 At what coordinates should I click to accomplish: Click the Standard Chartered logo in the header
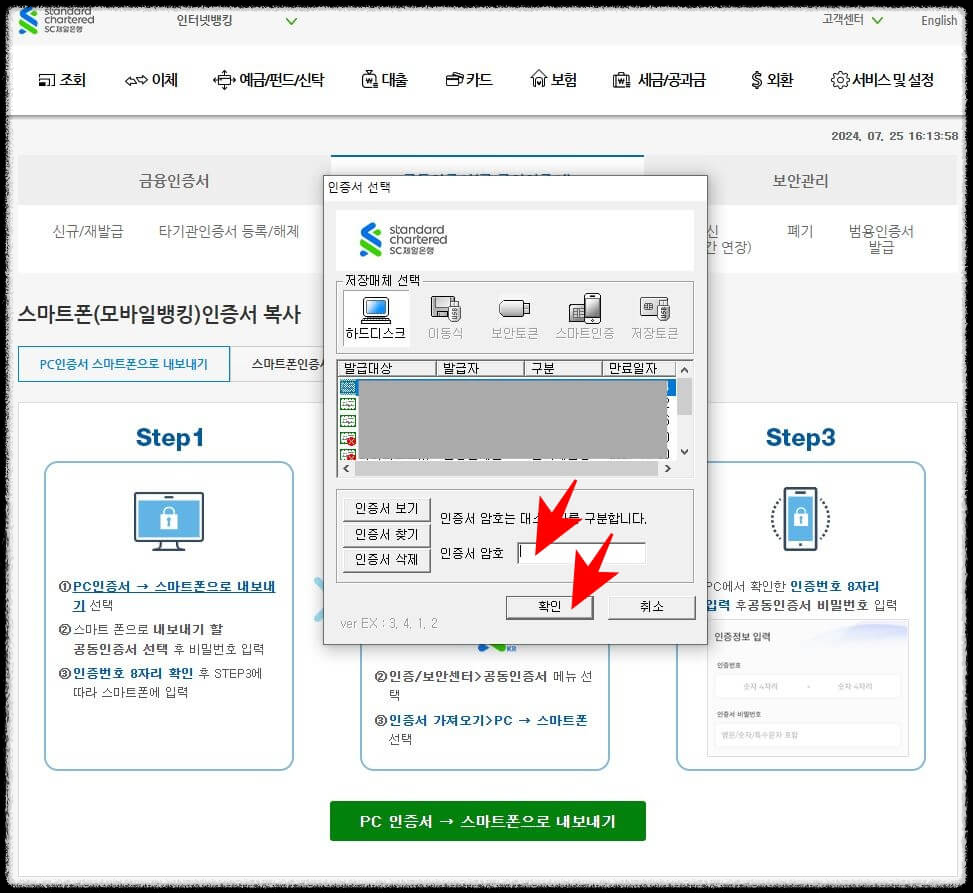pyautogui.click(x=56, y=20)
